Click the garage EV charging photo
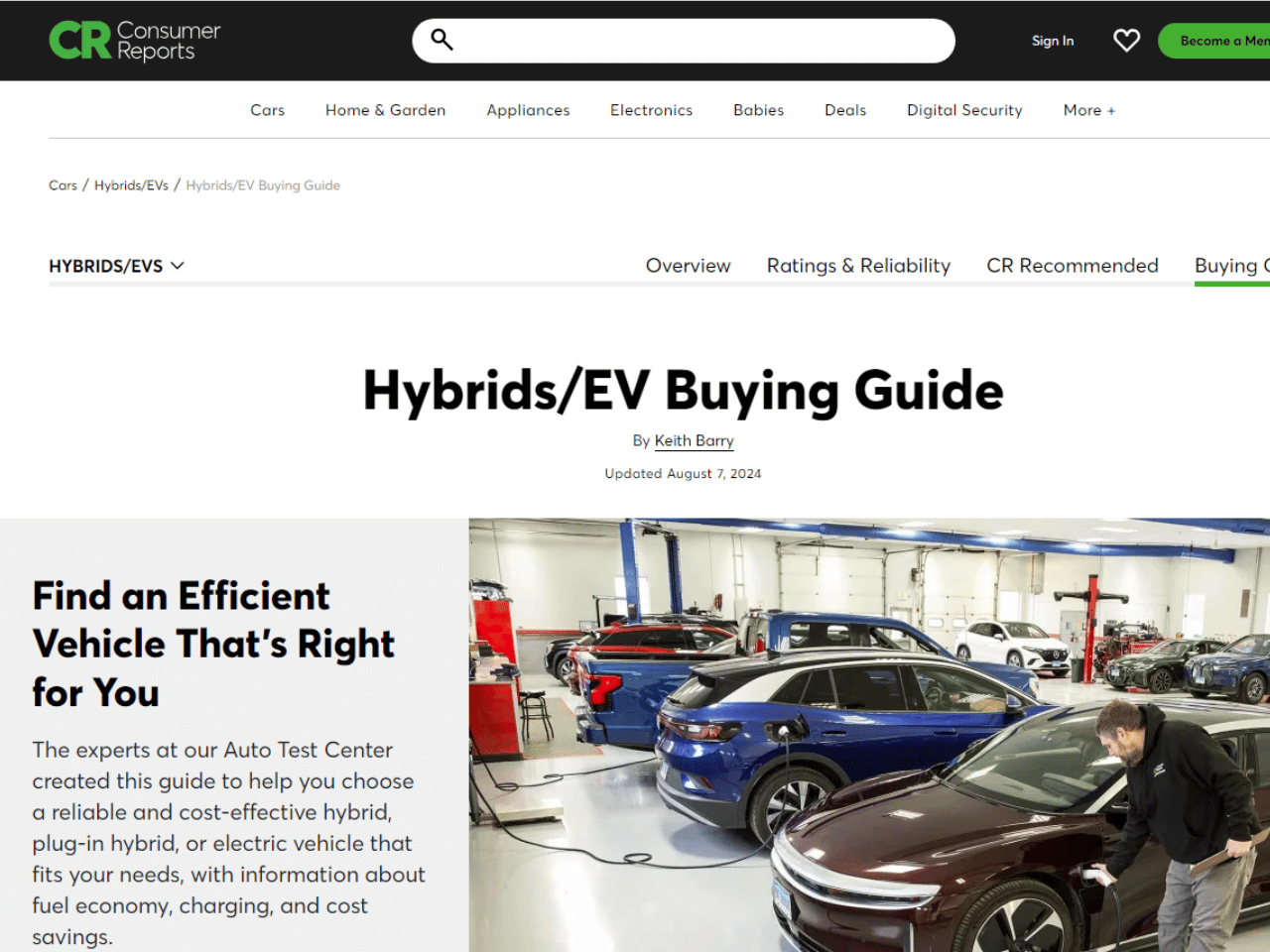 (x=869, y=735)
